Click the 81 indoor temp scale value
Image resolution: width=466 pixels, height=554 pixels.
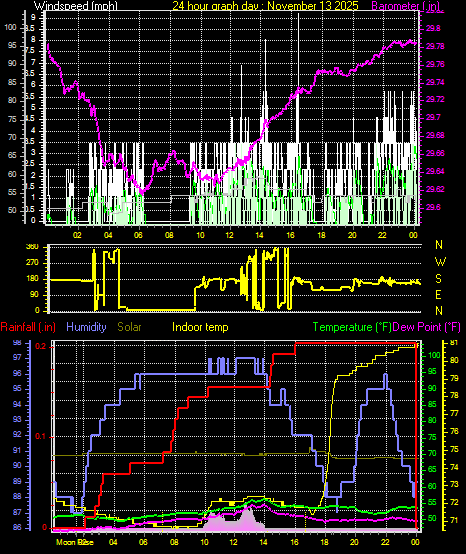tap(454, 343)
